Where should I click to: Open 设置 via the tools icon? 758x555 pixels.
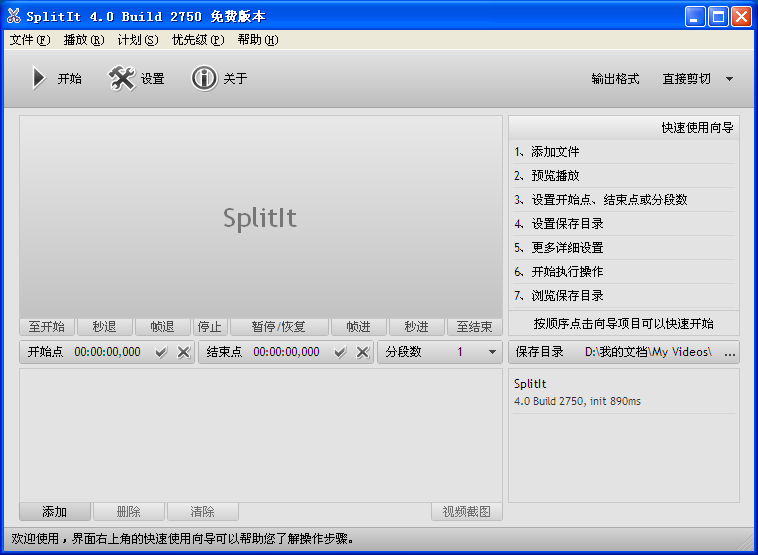(121, 78)
